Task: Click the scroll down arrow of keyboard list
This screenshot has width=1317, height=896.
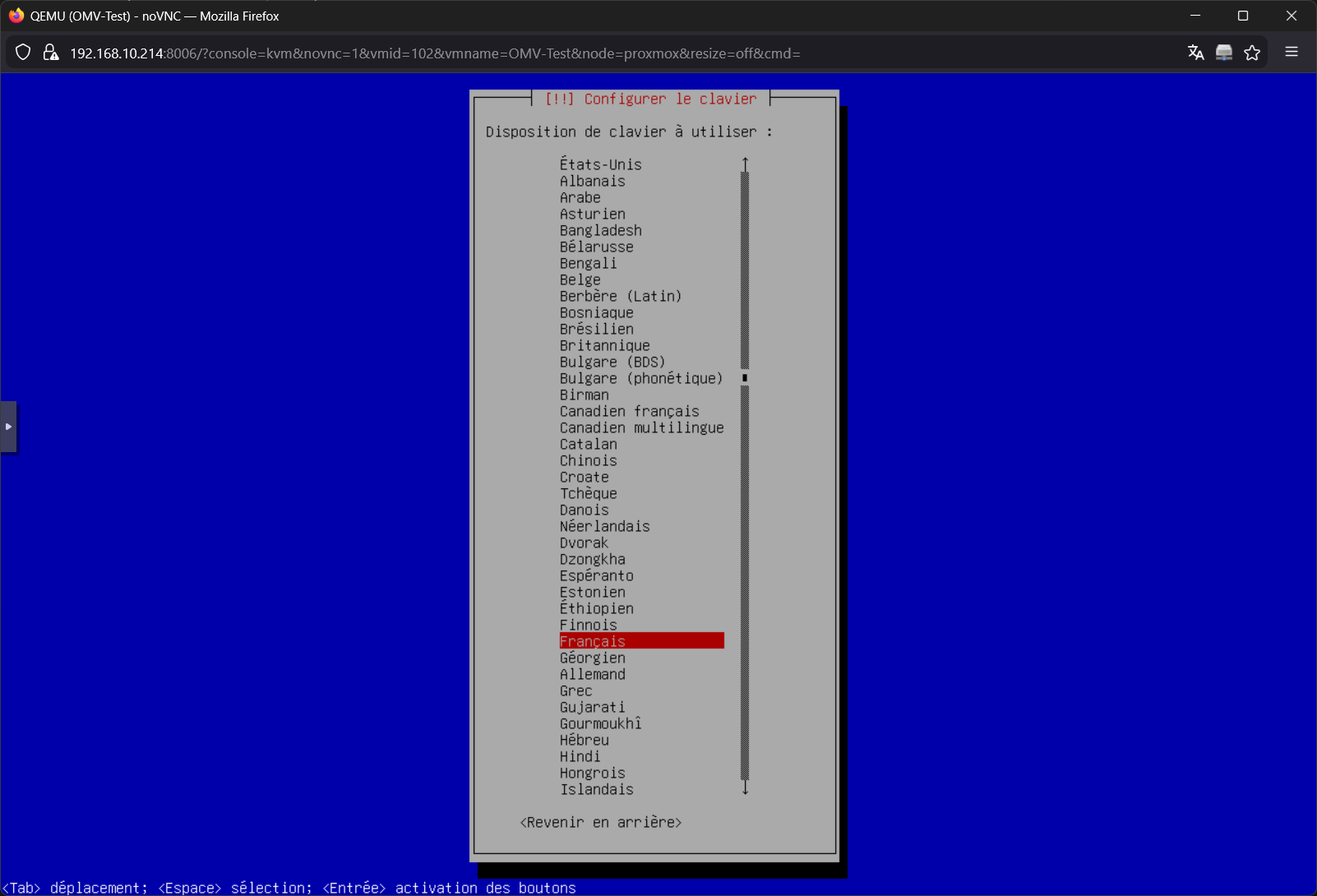Action: 745,789
